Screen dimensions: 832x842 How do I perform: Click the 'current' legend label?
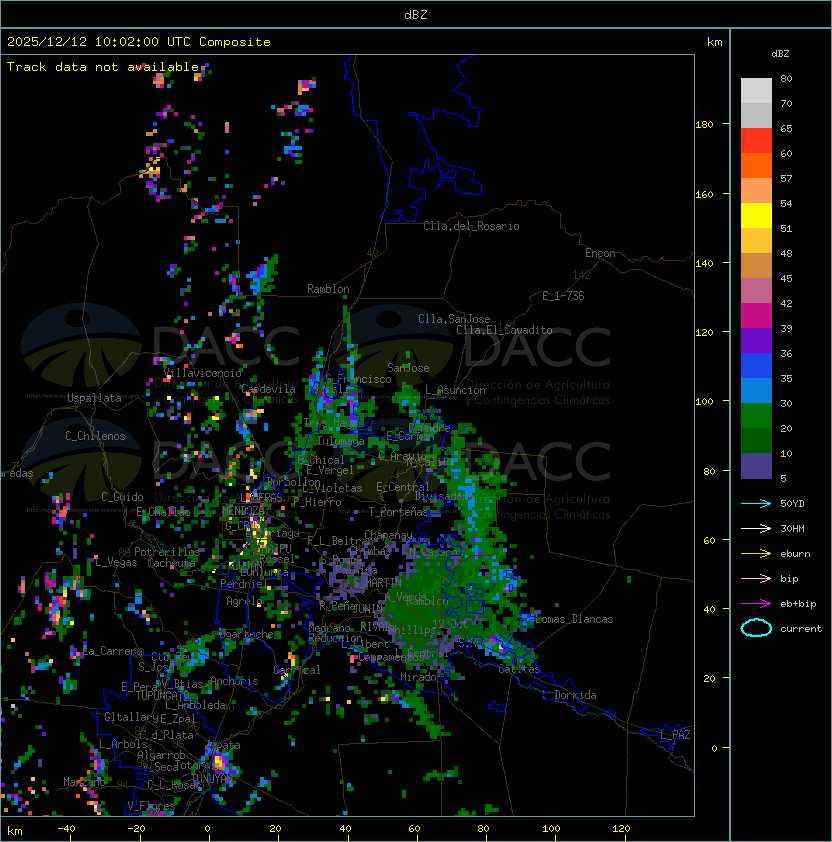(801, 629)
